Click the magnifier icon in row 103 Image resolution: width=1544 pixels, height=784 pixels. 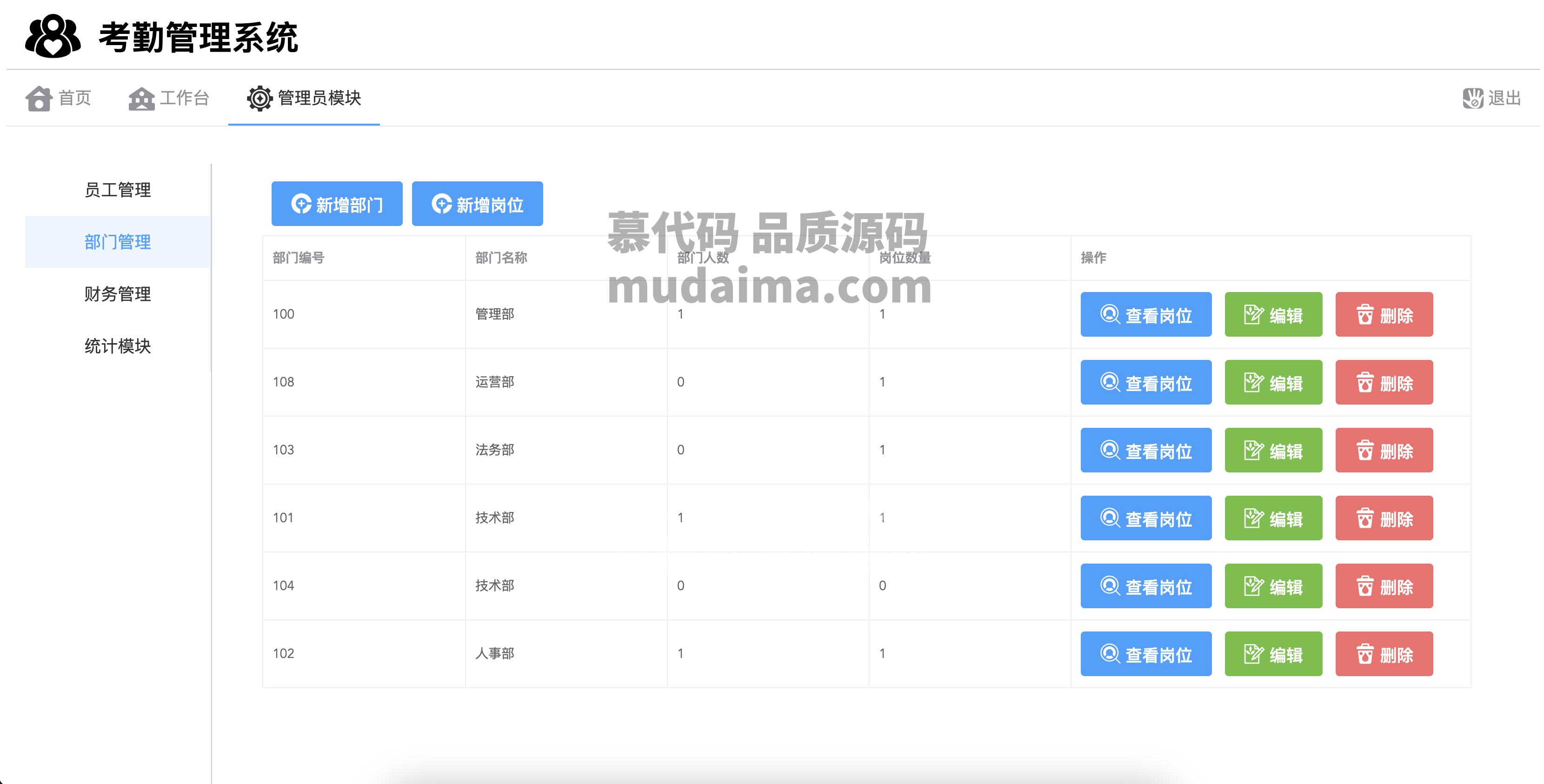pos(1110,450)
